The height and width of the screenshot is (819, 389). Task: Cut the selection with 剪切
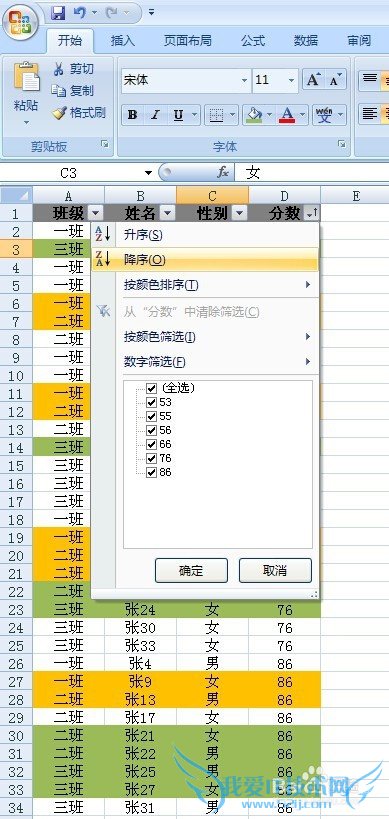coord(74,69)
